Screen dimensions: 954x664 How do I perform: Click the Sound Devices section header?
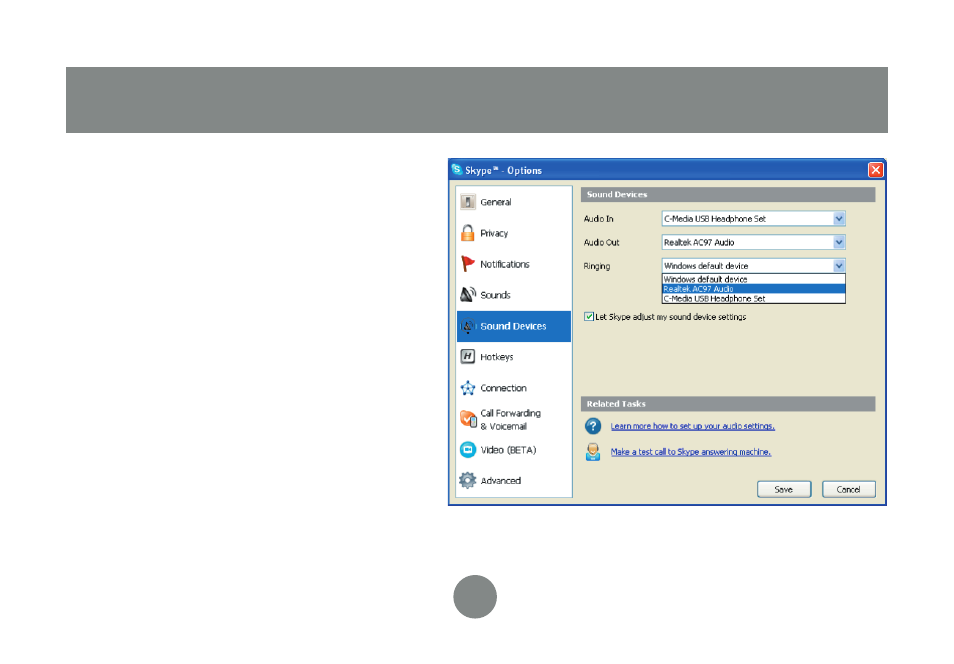pos(728,195)
